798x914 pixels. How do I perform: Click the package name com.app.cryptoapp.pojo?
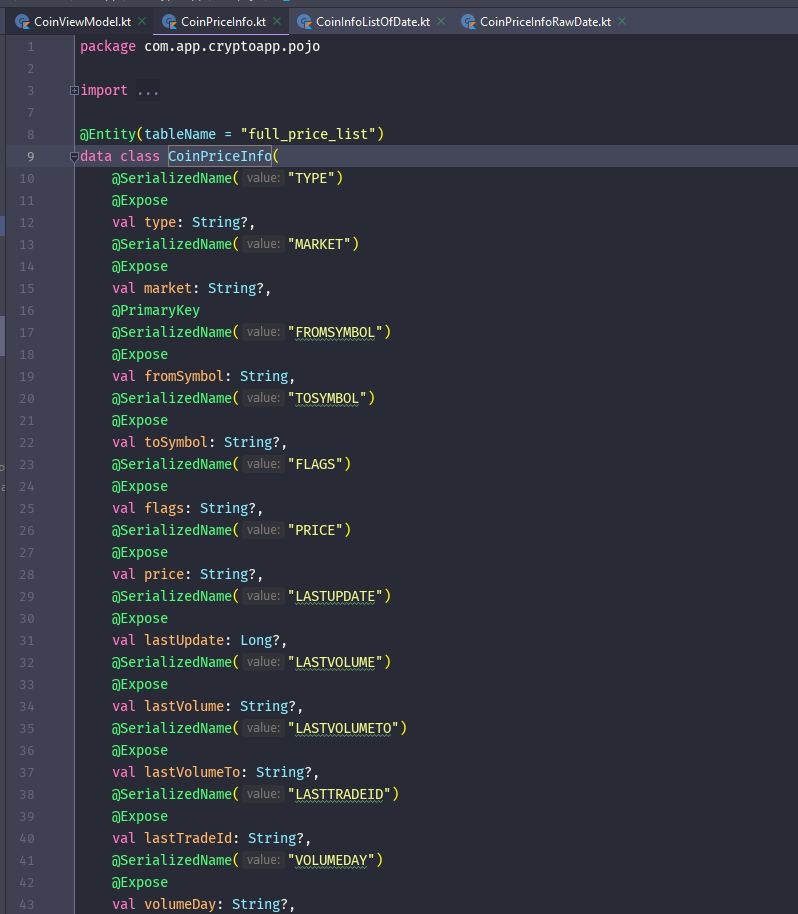tap(232, 47)
